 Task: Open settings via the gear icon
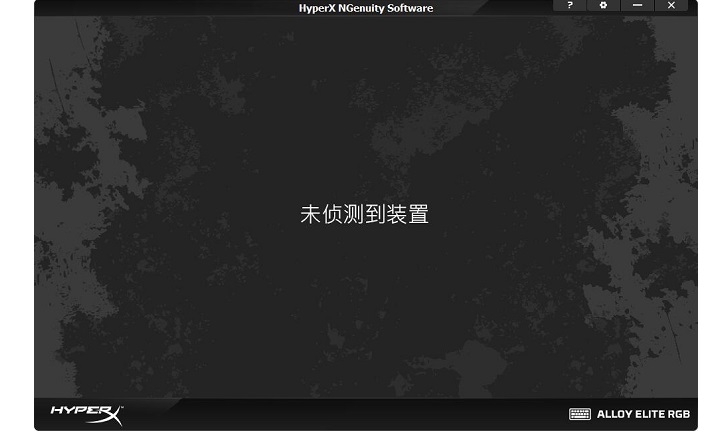click(603, 6)
